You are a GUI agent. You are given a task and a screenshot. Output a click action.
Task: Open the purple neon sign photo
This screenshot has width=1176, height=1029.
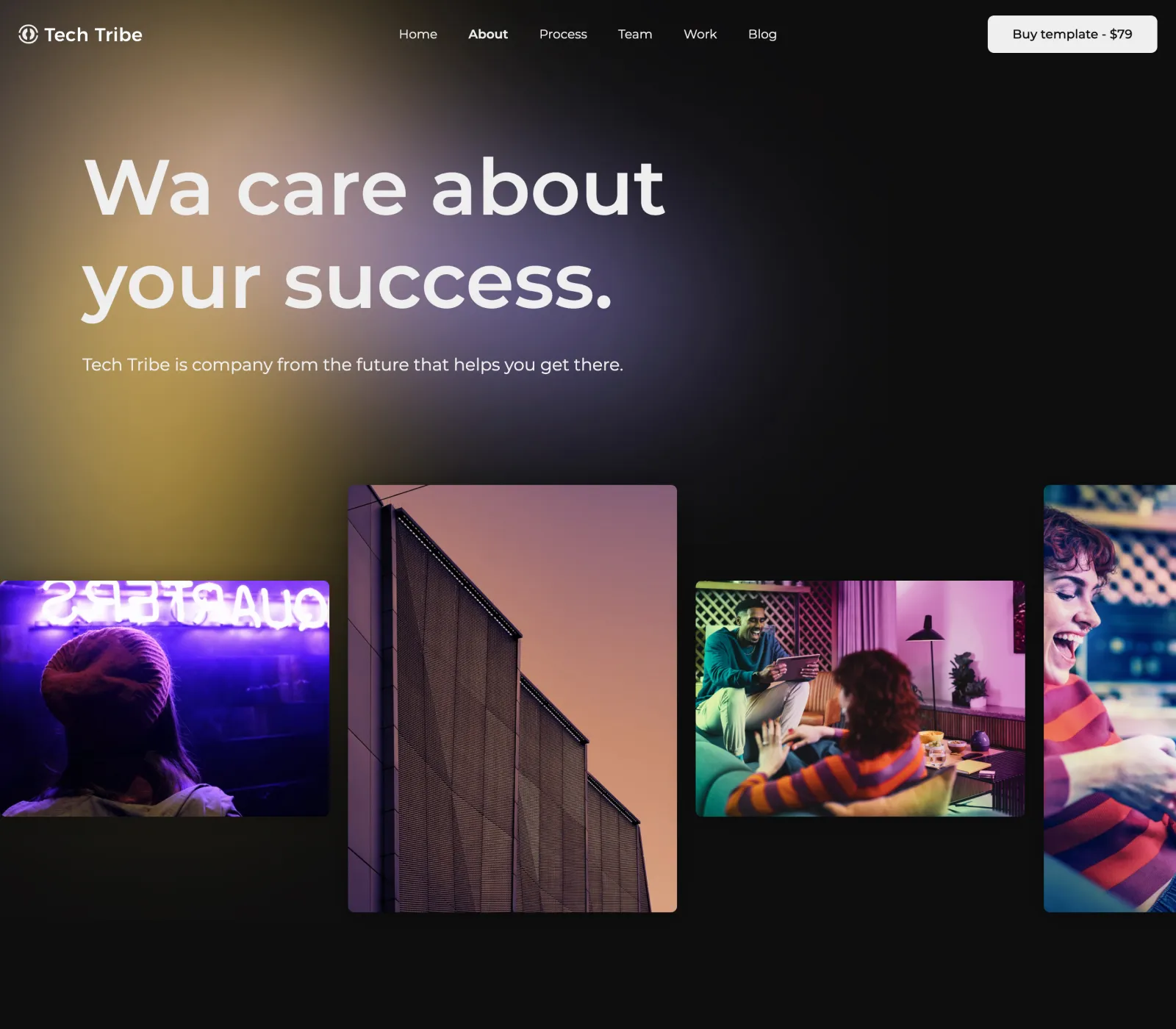coord(165,698)
